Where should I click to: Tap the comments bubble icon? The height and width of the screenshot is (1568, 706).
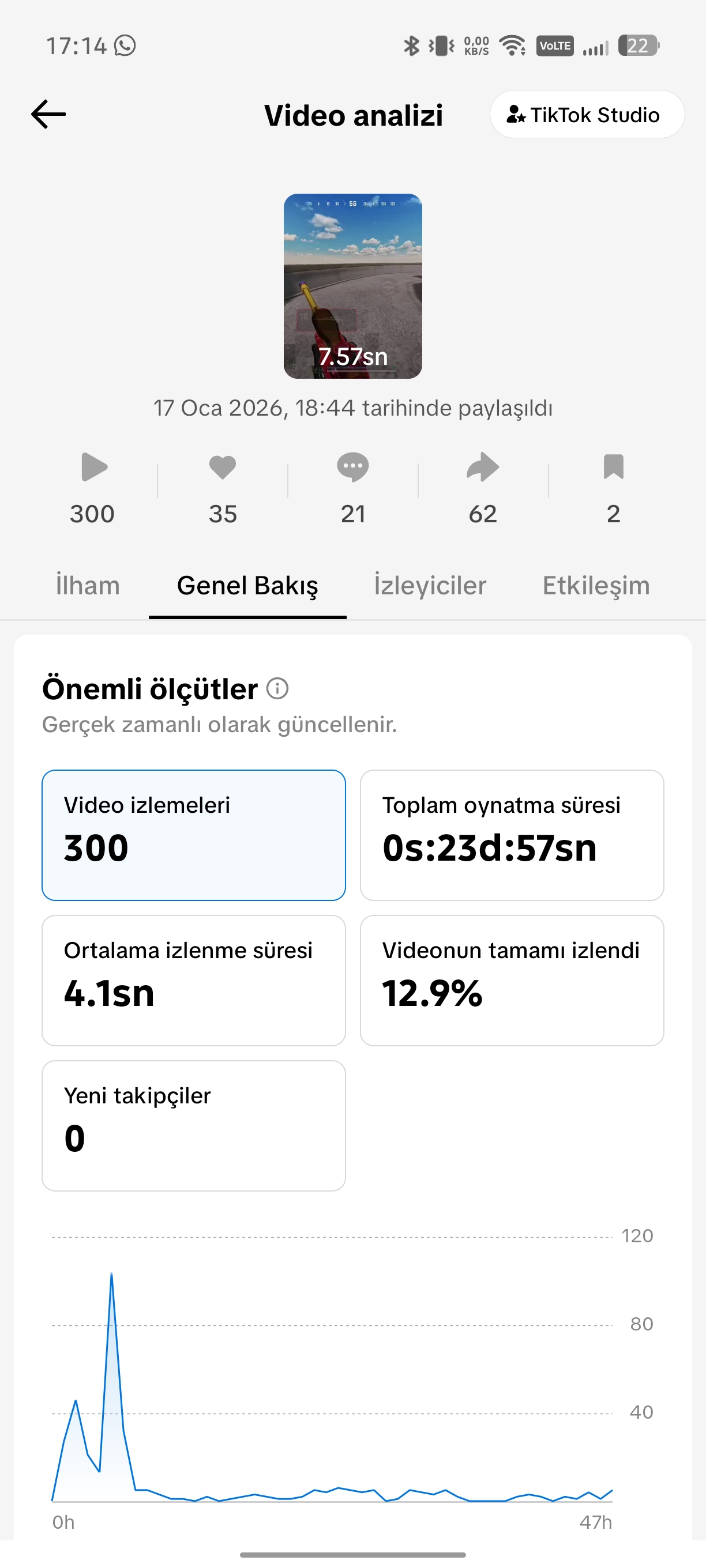pos(352,468)
